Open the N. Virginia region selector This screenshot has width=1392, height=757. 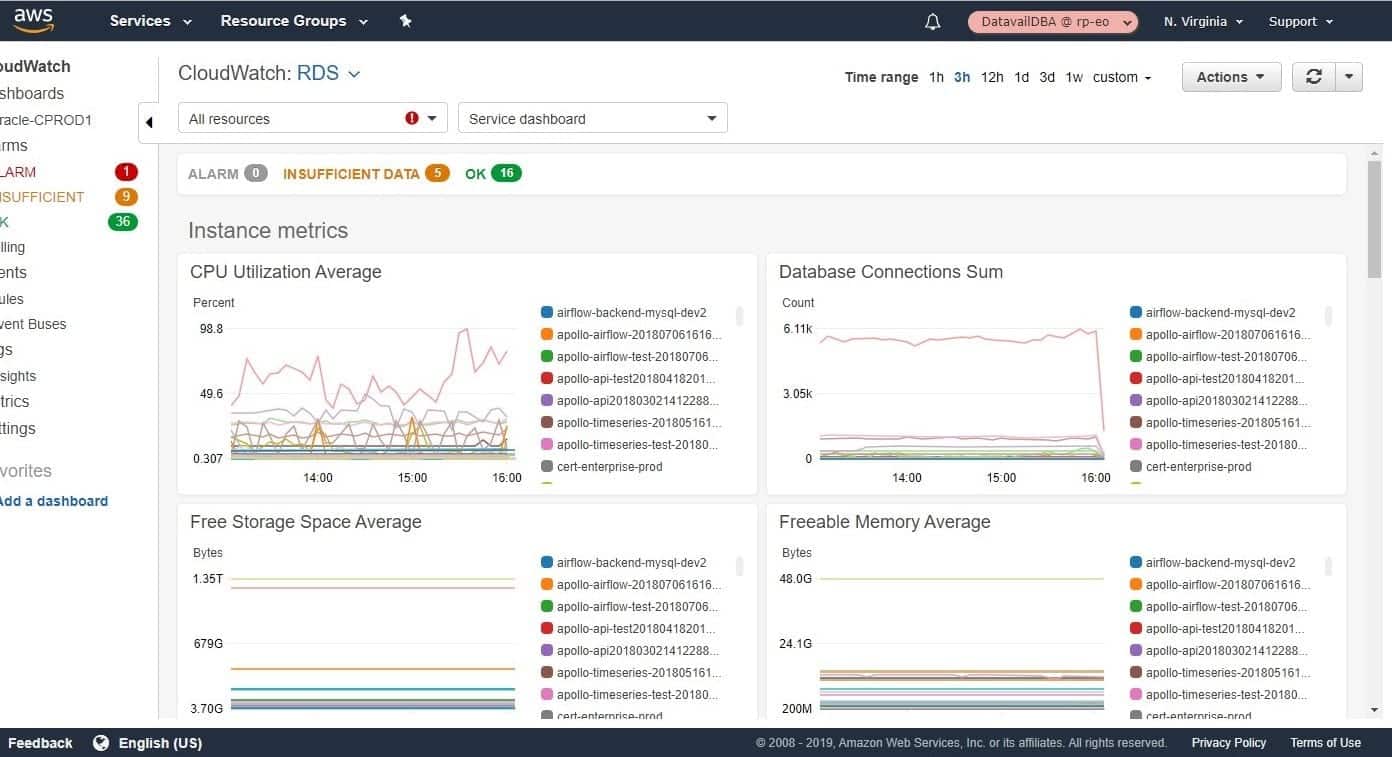coord(1203,21)
